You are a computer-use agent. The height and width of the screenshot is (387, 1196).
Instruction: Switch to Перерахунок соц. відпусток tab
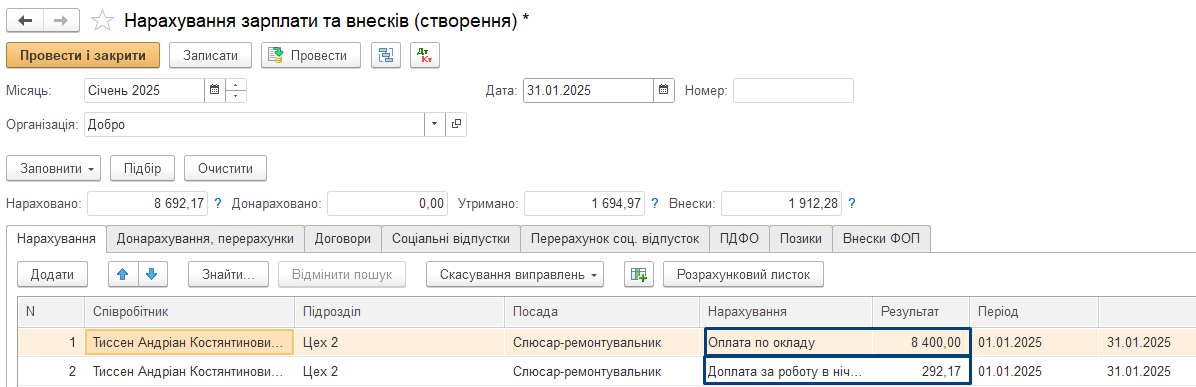click(615, 238)
